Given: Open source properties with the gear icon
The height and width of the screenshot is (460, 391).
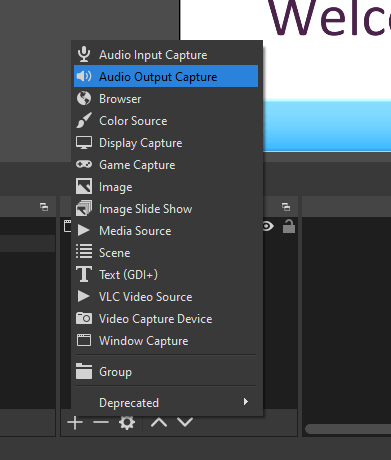Looking at the screenshot, I should (127, 423).
